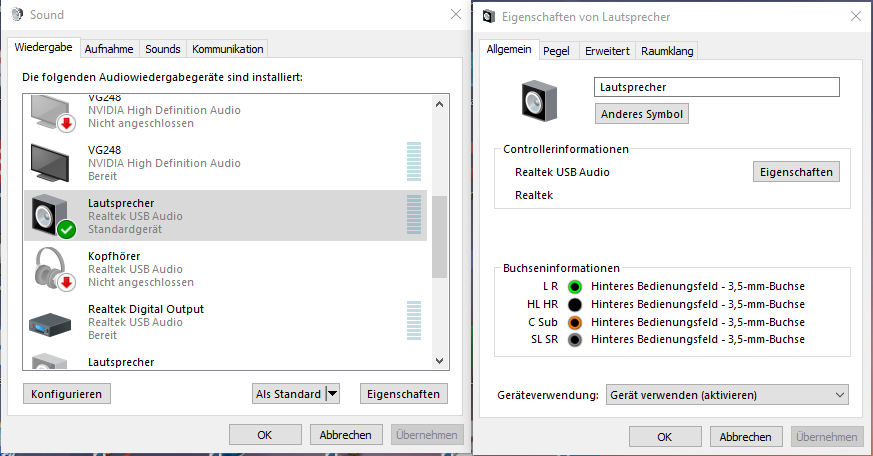The height and width of the screenshot is (456, 873).
Task: Click the black HL HR jack indicator
Action: [x=575, y=305]
